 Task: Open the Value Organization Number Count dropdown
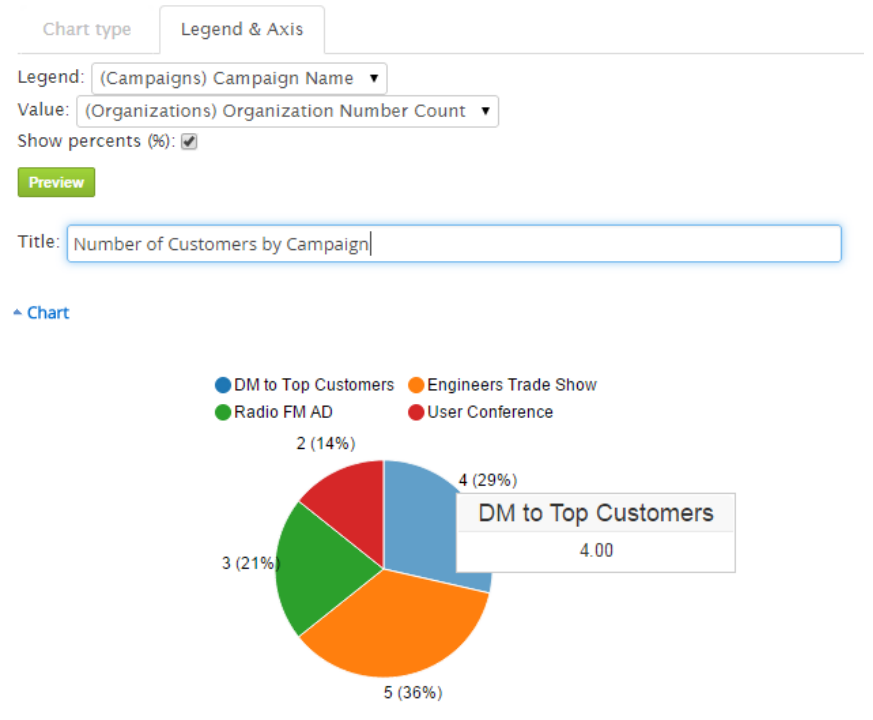[x=287, y=111]
